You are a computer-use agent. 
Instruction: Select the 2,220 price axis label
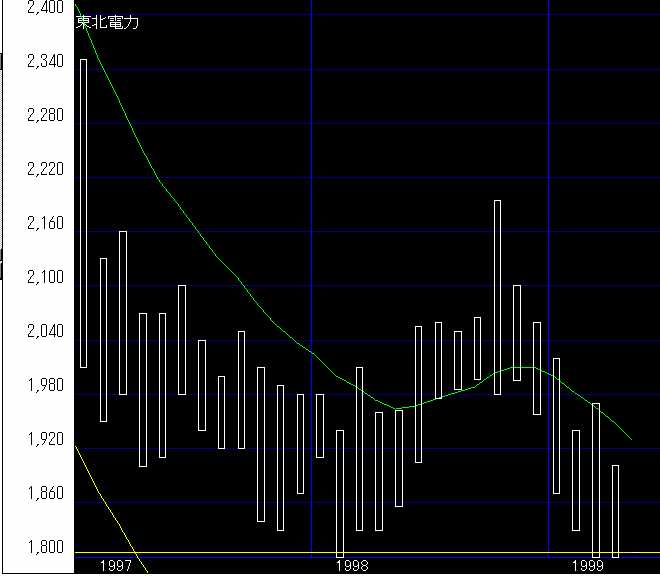pyautogui.click(x=44, y=170)
